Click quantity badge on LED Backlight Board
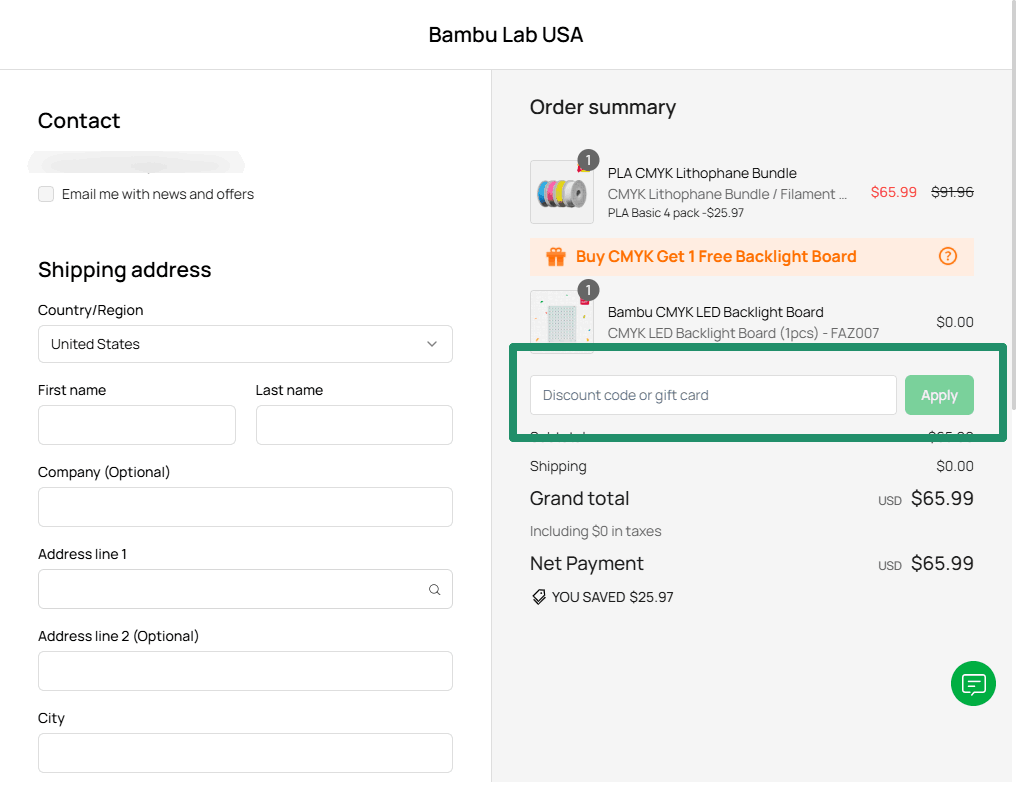The image size is (1016, 786). tap(588, 290)
